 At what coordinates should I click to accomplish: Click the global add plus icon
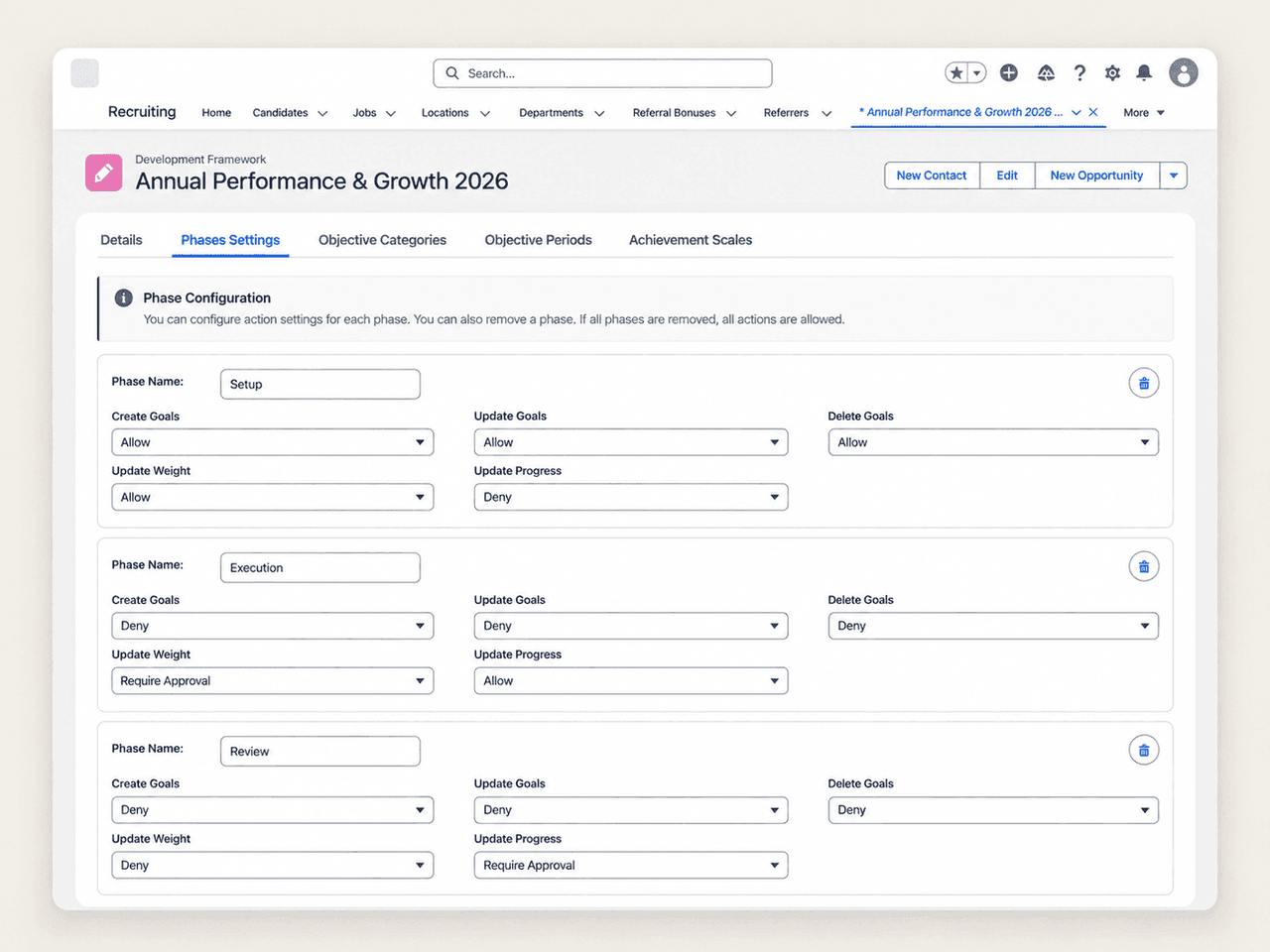tap(1009, 72)
